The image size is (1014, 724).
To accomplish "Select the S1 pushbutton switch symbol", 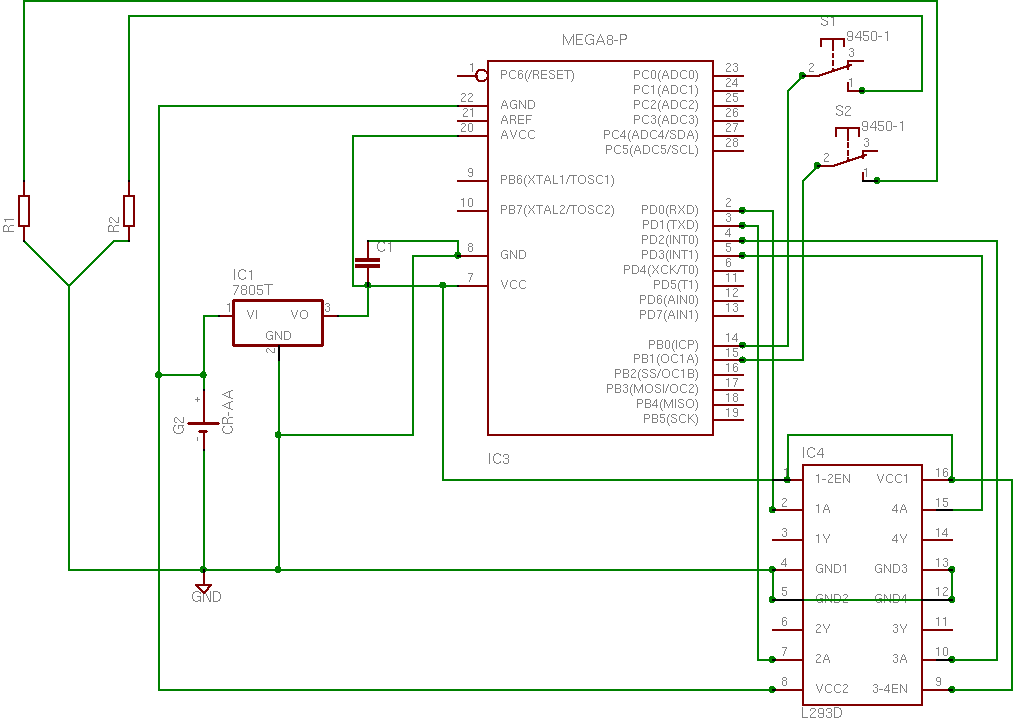I will coord(833,63).
